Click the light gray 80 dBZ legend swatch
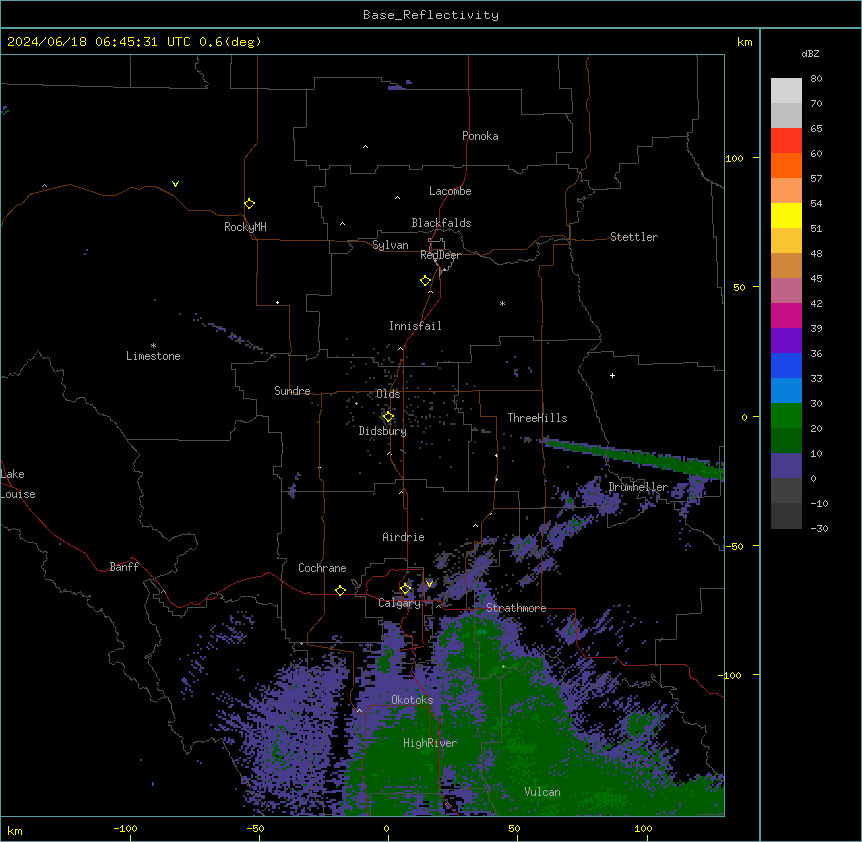The height and width of the screenshot is (842, 862). point(786,90)
